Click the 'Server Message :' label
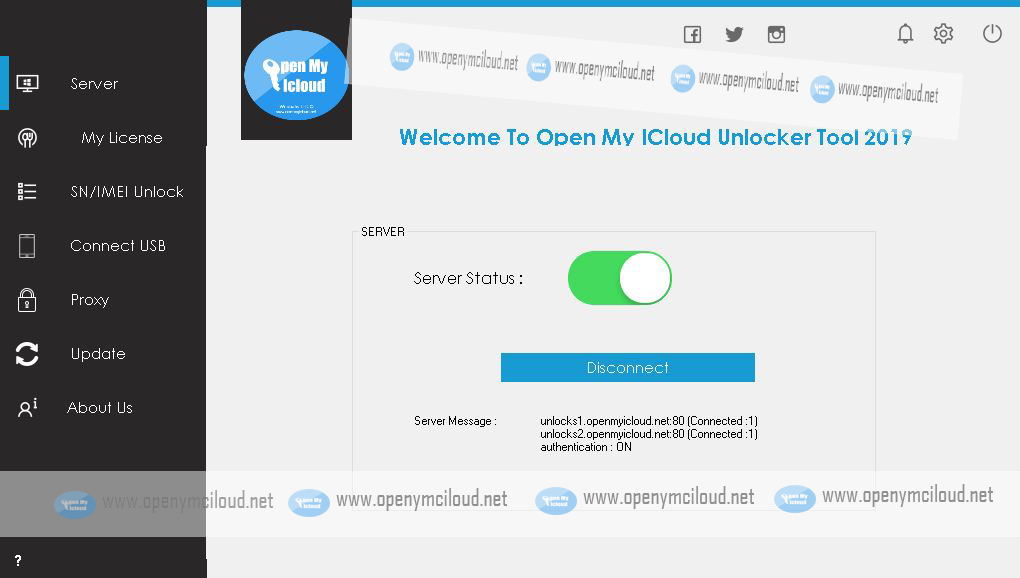This screenshot has width=1020, height=578. click(455, 421)
